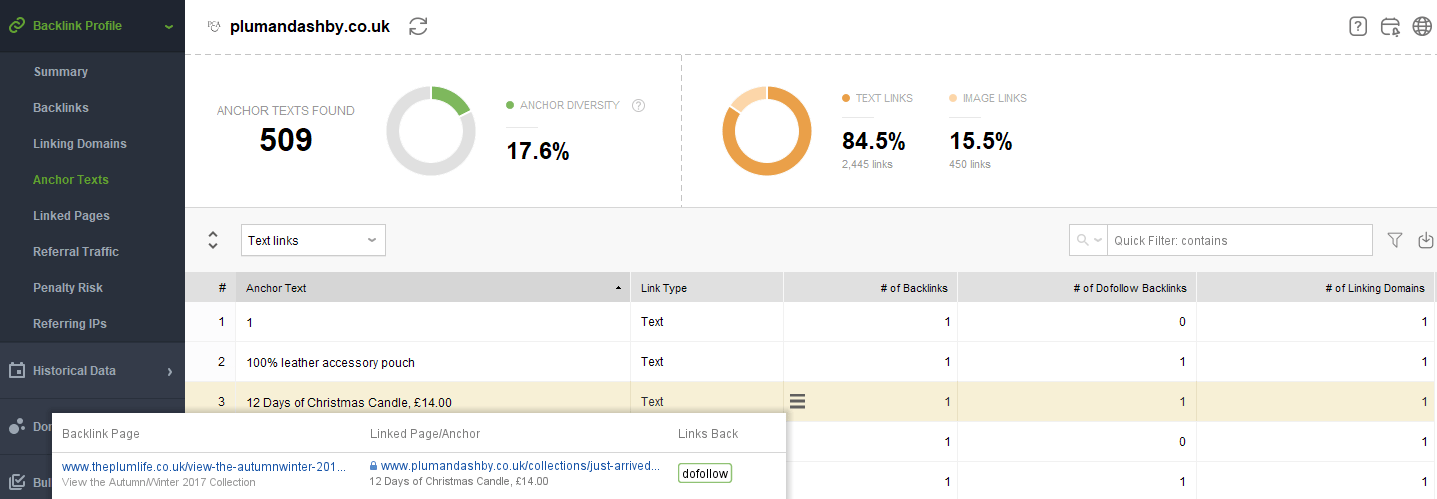Viewport: 1437px width, 499px height.
Task: Collapse the Backlink Profile section chevron
Action: (x=168, y=26)
